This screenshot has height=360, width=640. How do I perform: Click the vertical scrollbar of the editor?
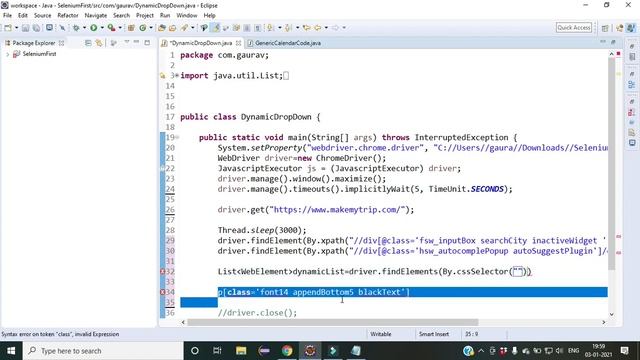(611, 163)
